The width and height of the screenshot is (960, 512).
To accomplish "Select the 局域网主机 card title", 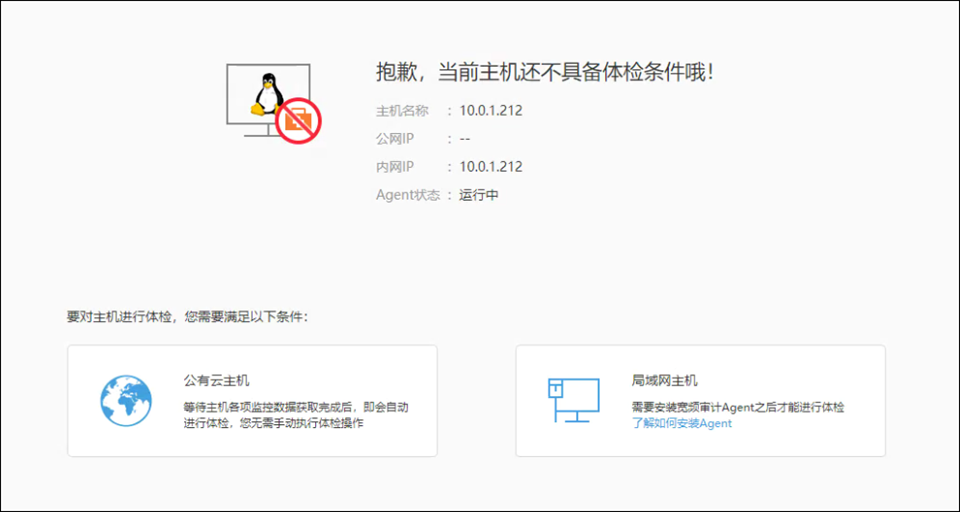I will (x=664, y=380).
